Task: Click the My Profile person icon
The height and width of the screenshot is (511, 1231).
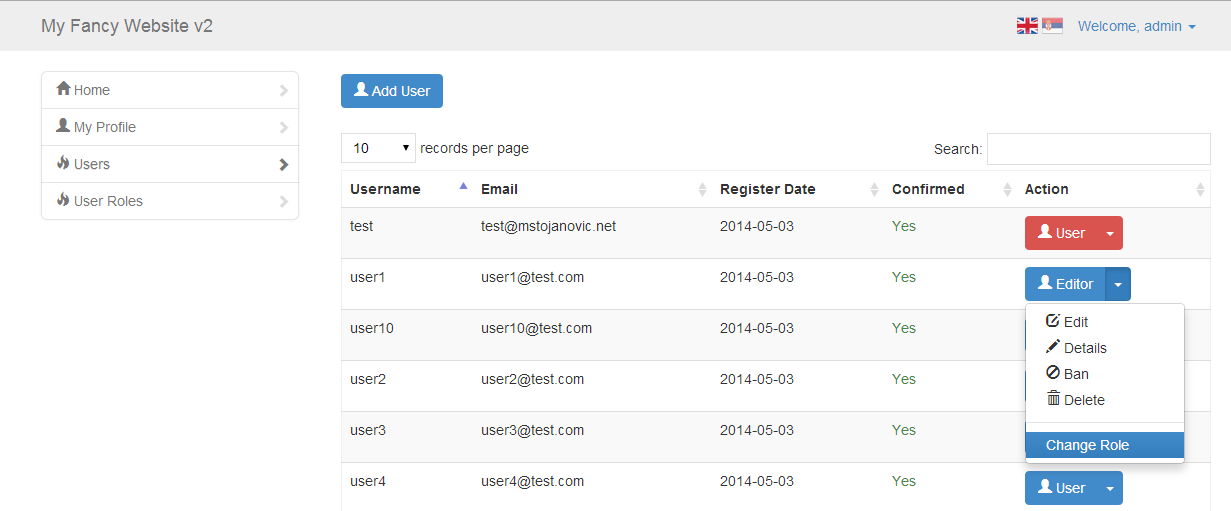Action: (64, 126)
